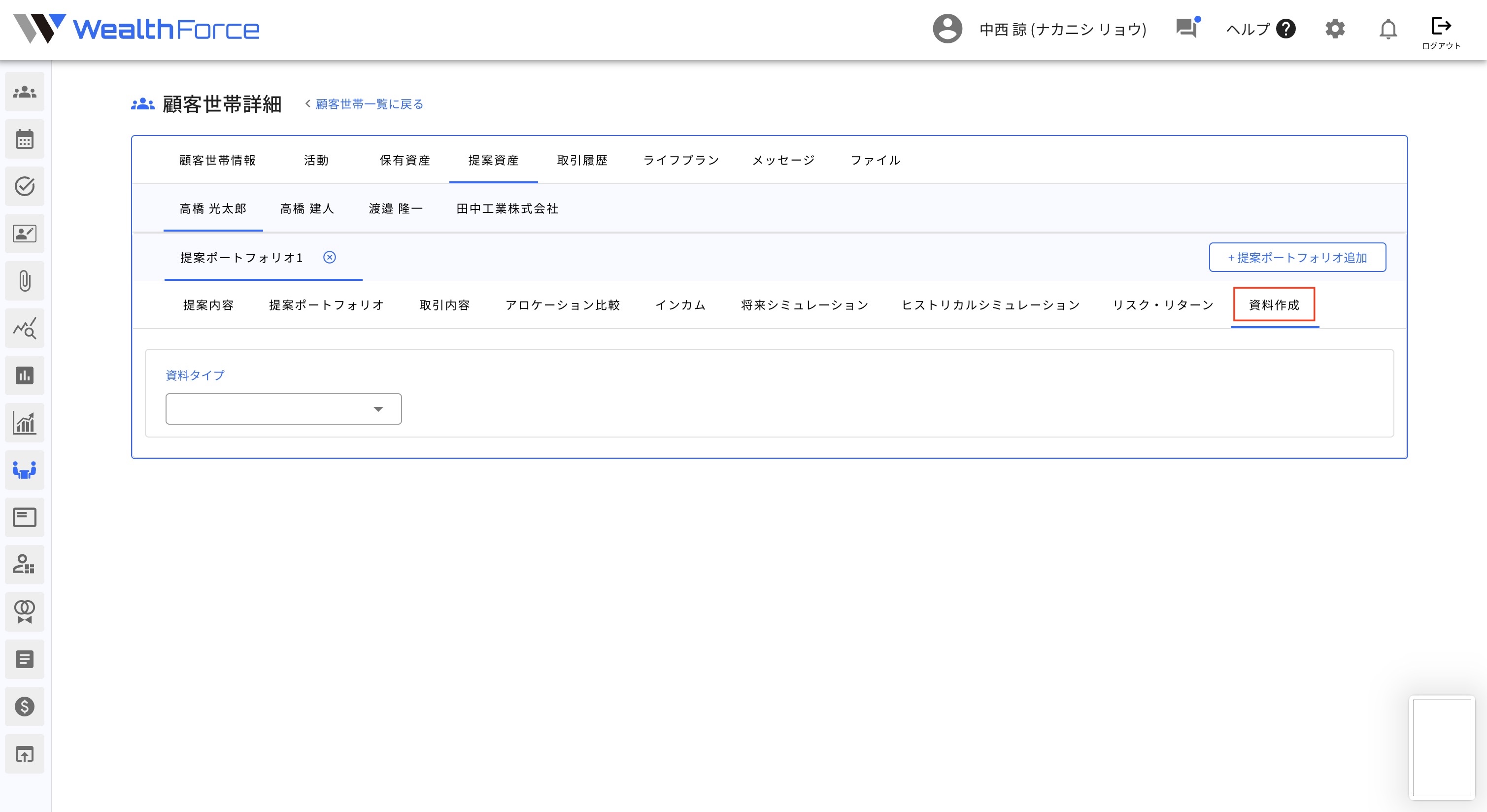Viewport: 1487px width, 812px height.
Task: Open the news panel icon in sidebar
Action: click(x=25, y=518)
